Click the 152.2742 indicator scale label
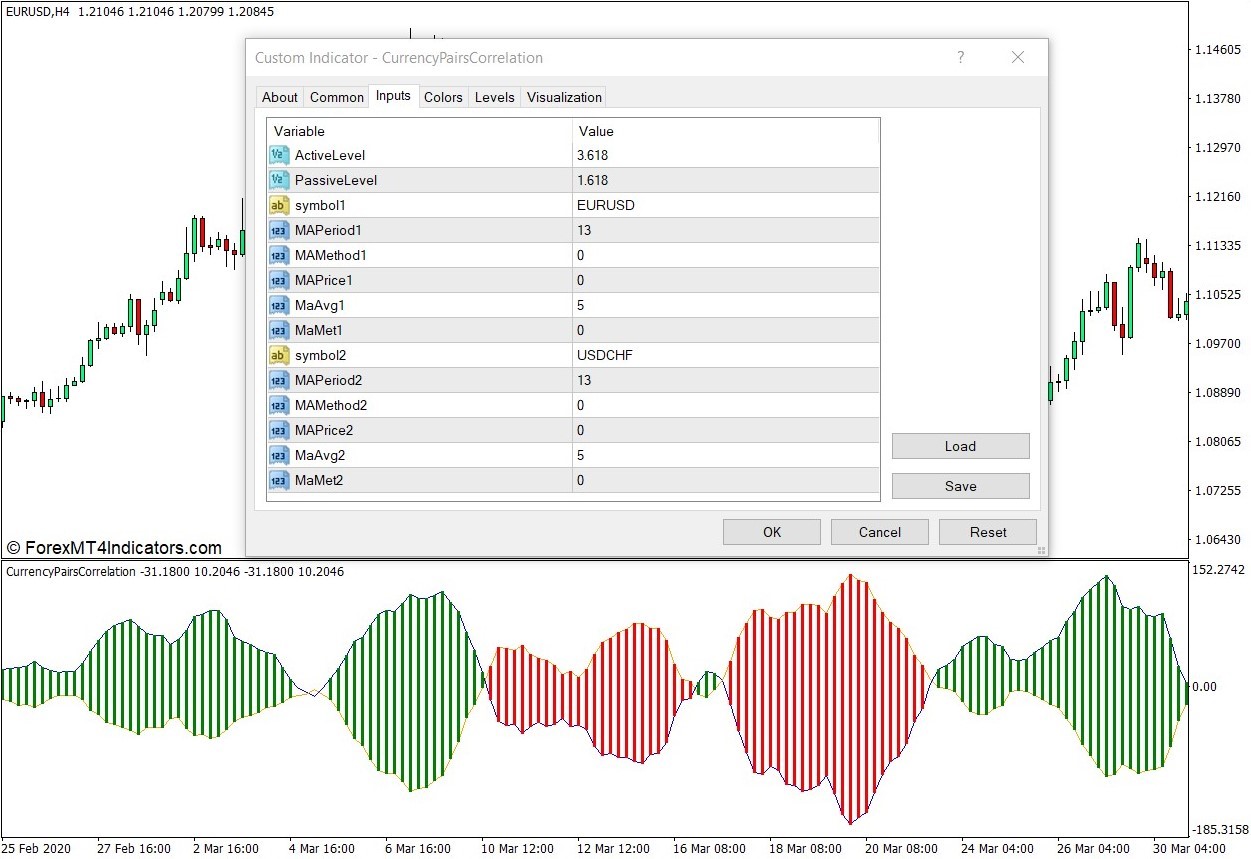 (x=1218, y=569)
